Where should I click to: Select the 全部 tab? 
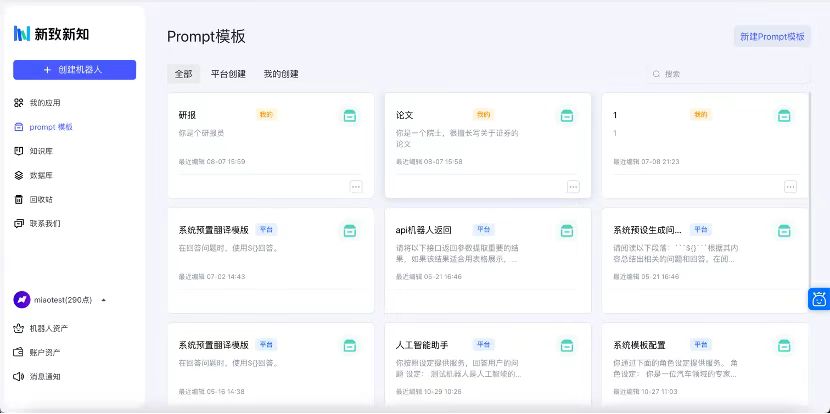(184, 74)
